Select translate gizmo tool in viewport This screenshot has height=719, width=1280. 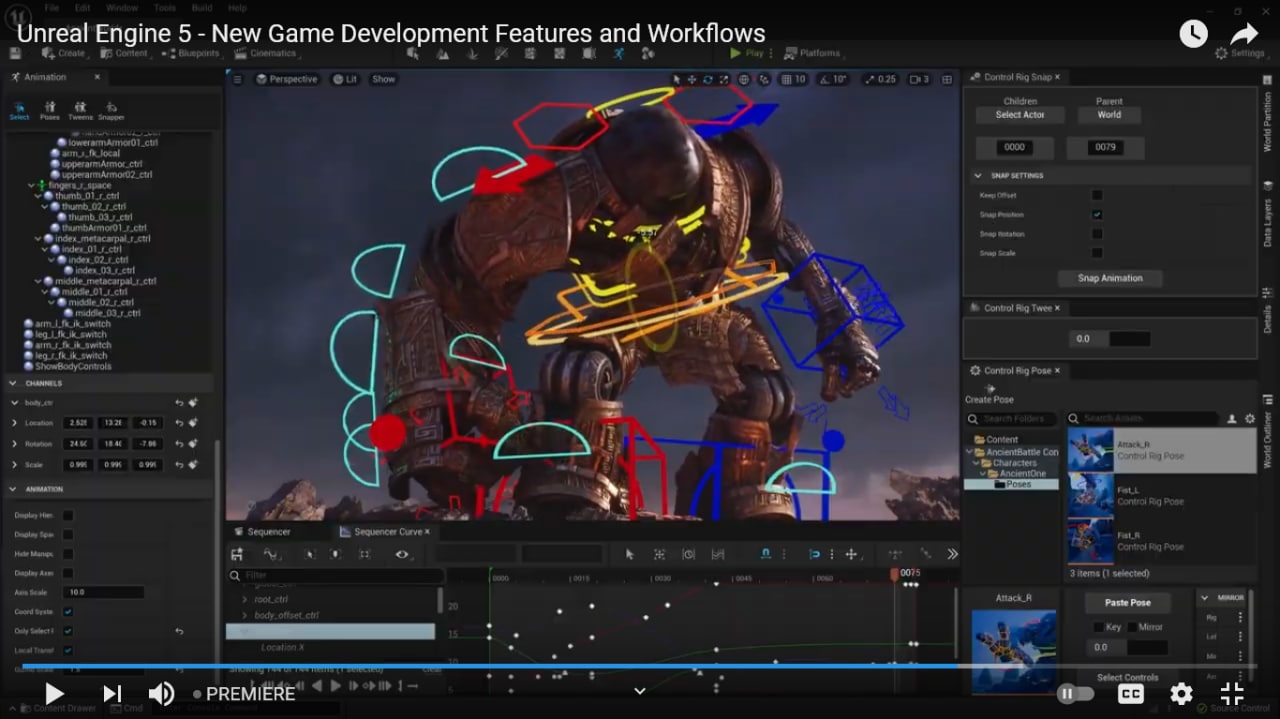[x=692, y=79]
